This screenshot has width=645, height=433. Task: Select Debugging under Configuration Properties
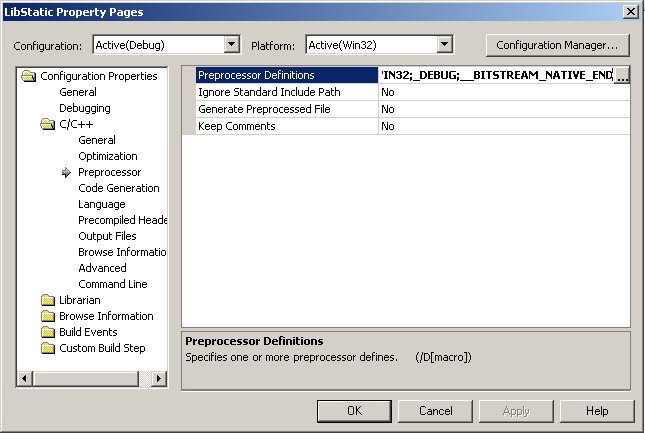coord(84,108)
